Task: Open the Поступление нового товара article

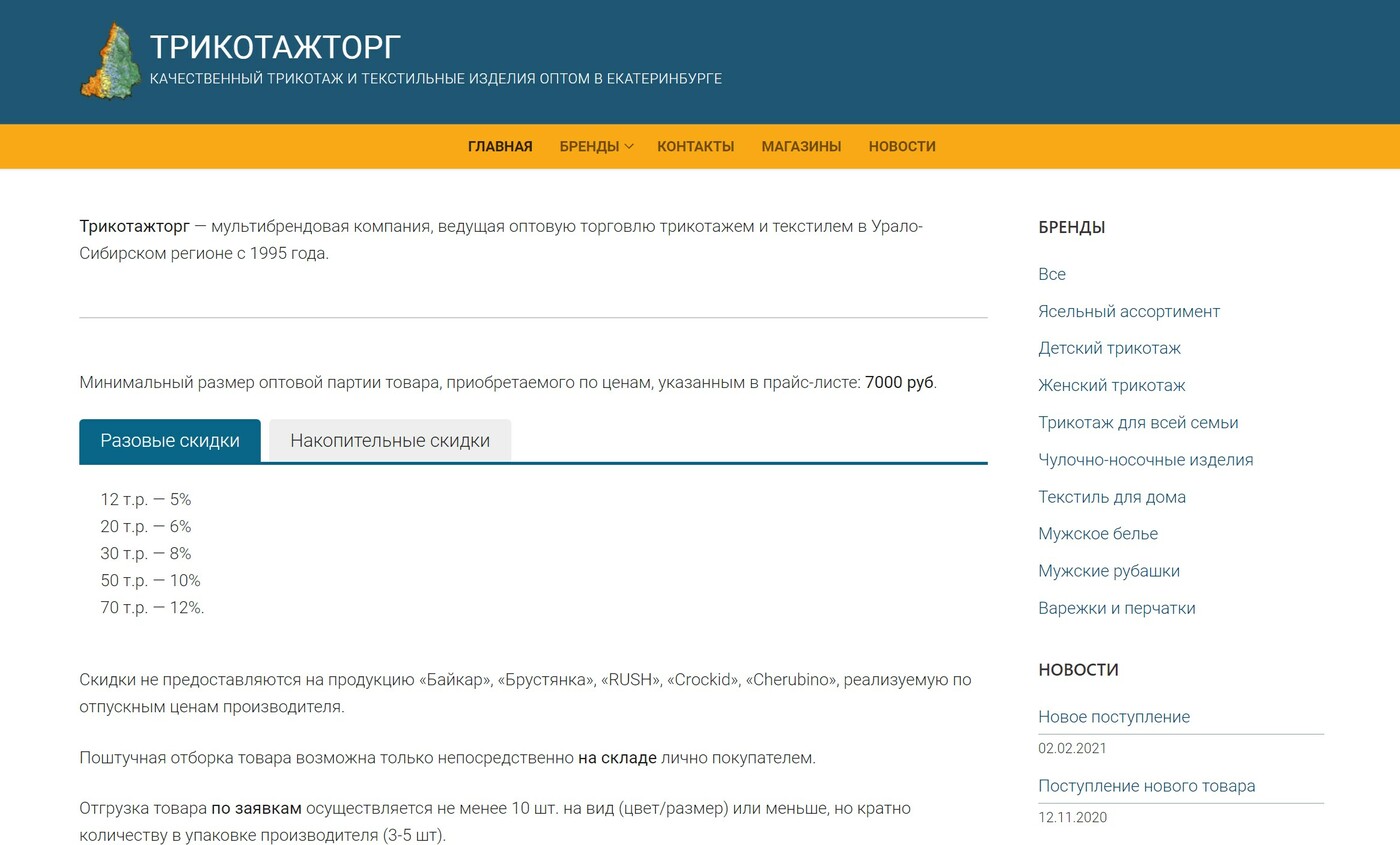Action: (x=1146, y=785)
